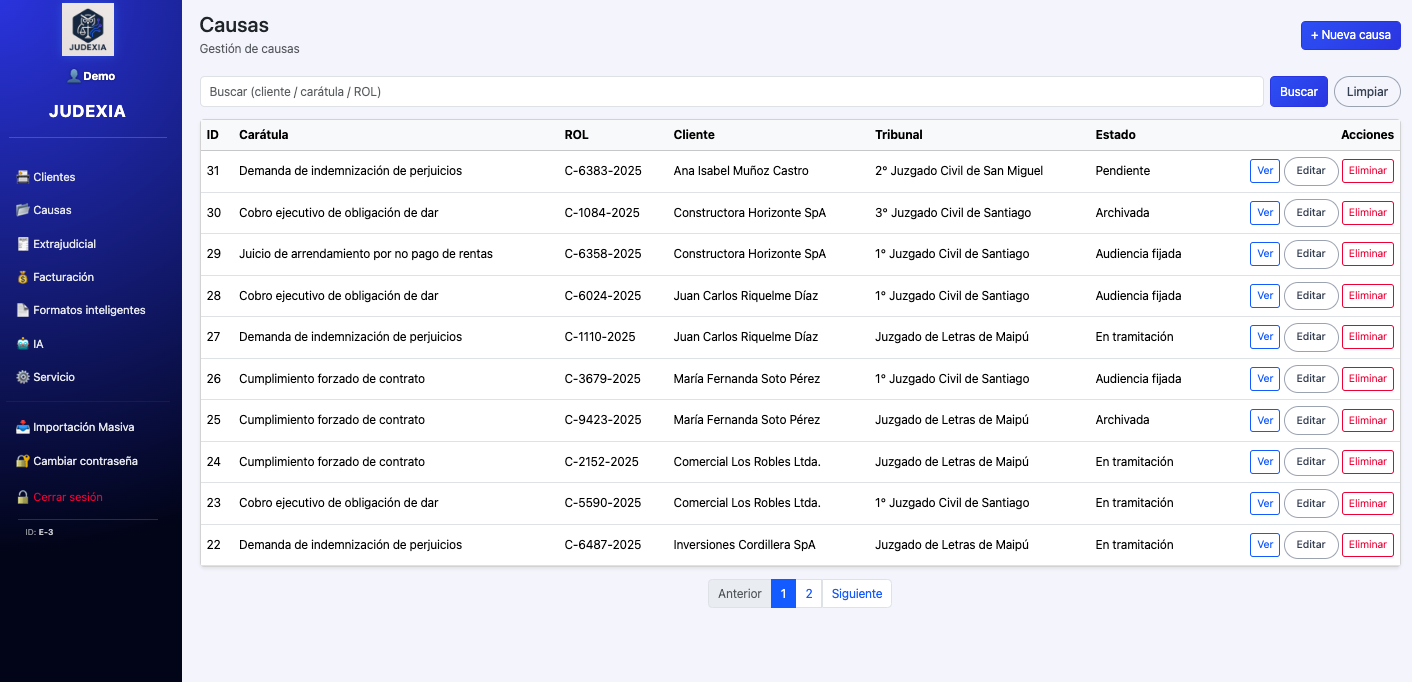Click the Facturación money bag icon
The height and width of the screenshot is (682, 1412).
[x=23, y=277]
